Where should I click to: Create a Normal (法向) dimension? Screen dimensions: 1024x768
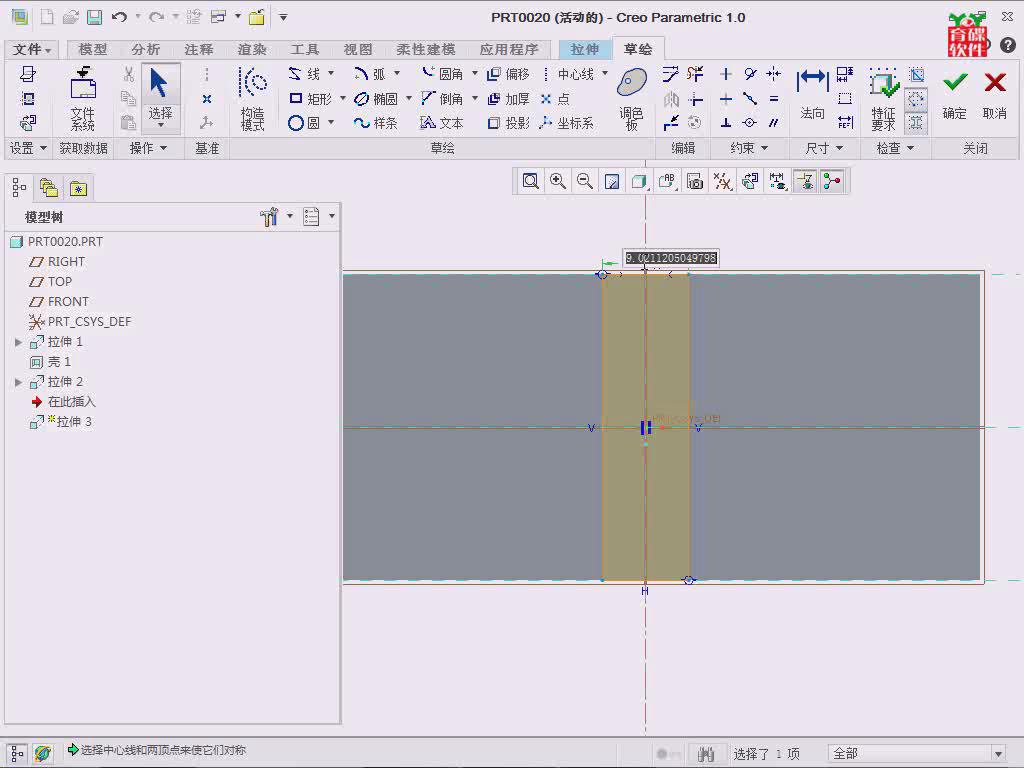(x=812, y=95)
